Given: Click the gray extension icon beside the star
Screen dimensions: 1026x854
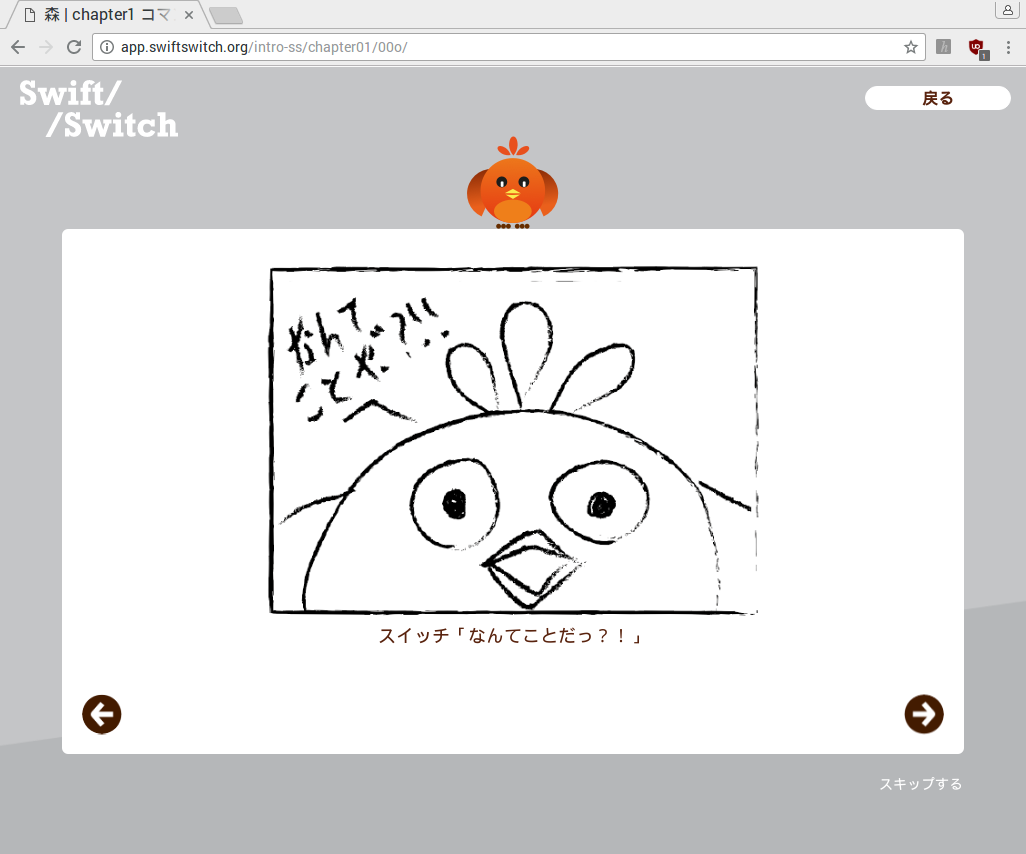Looking at the screenshot, I should click(x=943, y=47).
